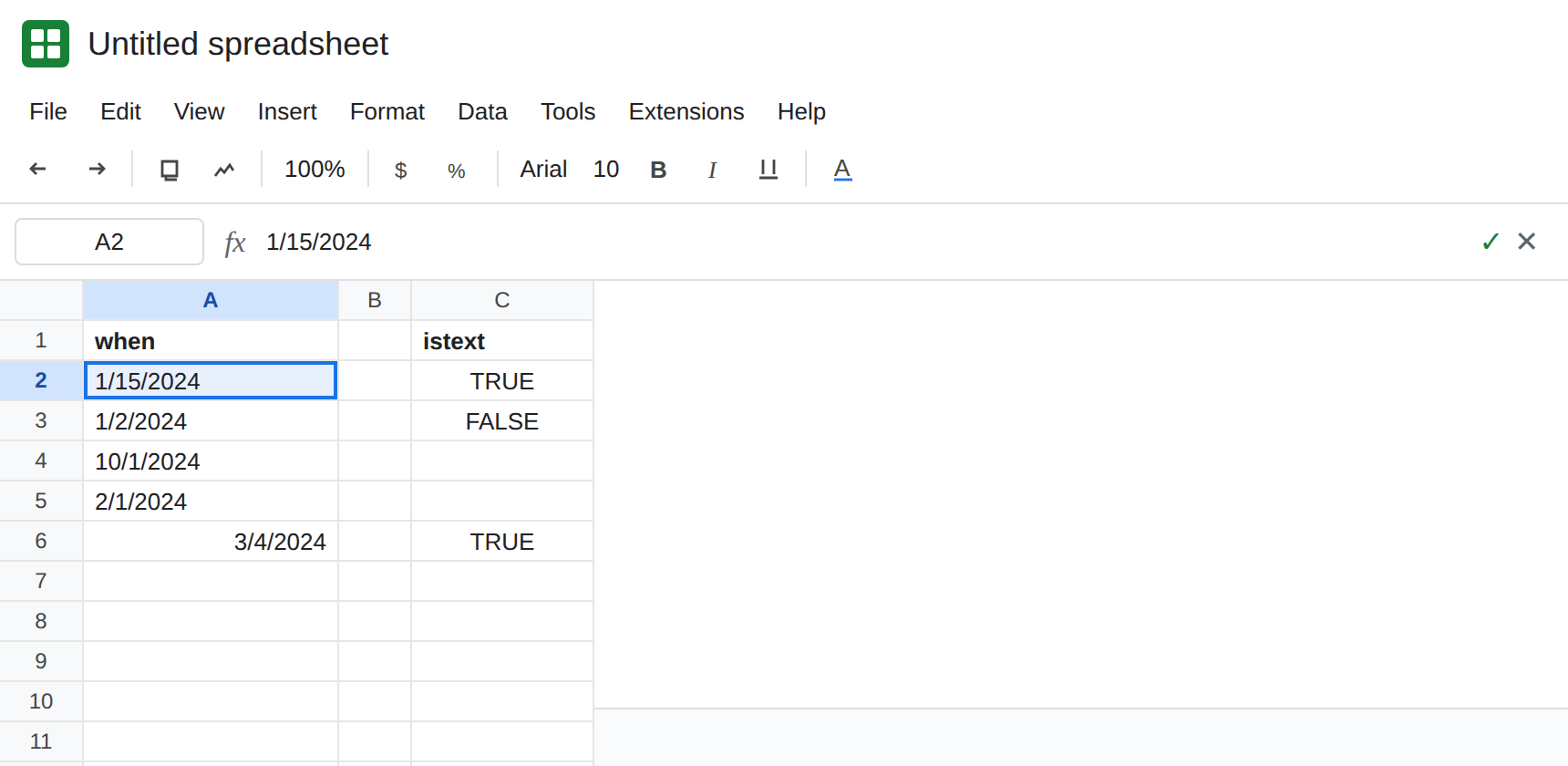Open the Insert menu
The height and width of the screenshot is (766, 1568).
point(287,111)
